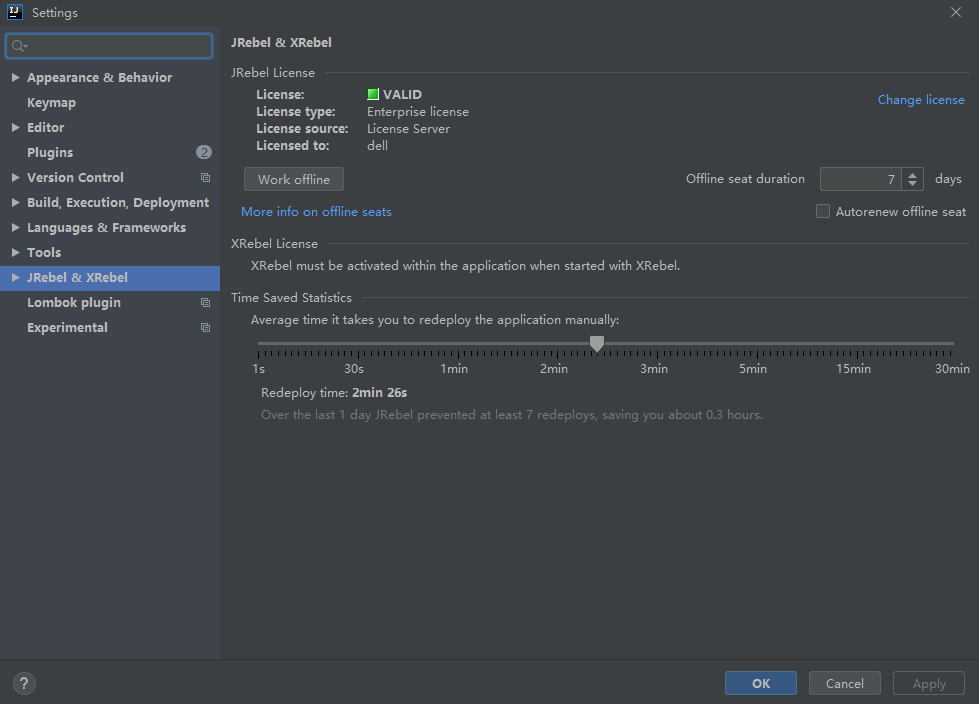The image size is (979, 704).
Task: Click the search magnifier icon
Action: coord(18,46)
